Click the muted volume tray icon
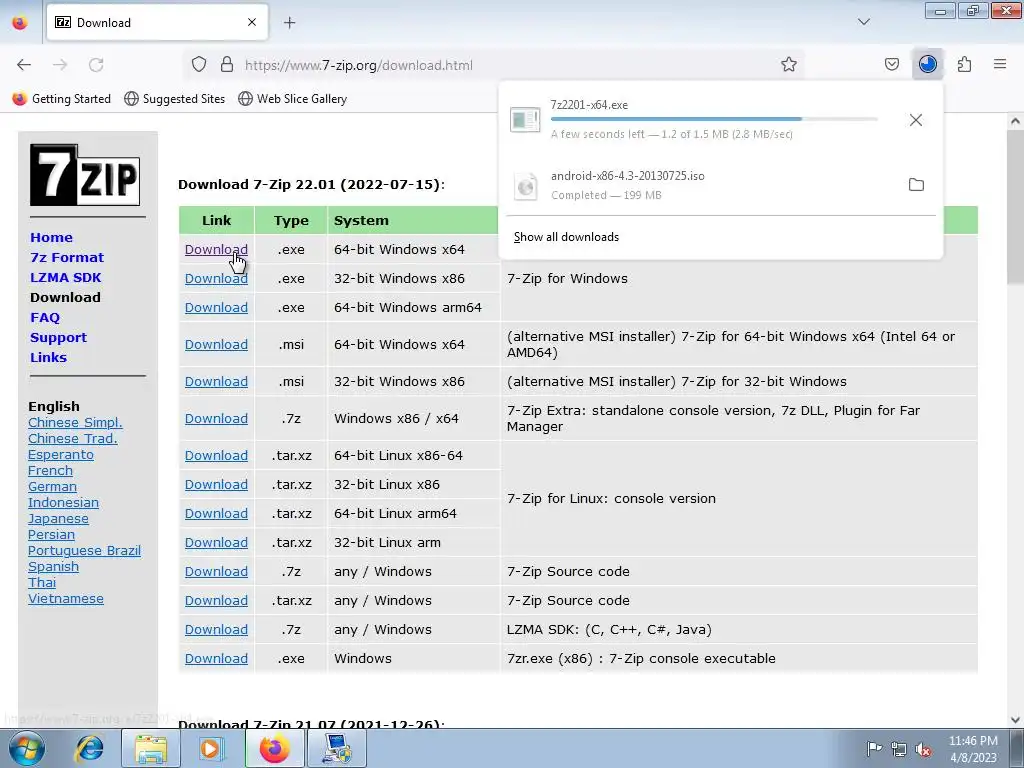The width and height of the screenshot is (1024, 768). (x=923, y=749)
